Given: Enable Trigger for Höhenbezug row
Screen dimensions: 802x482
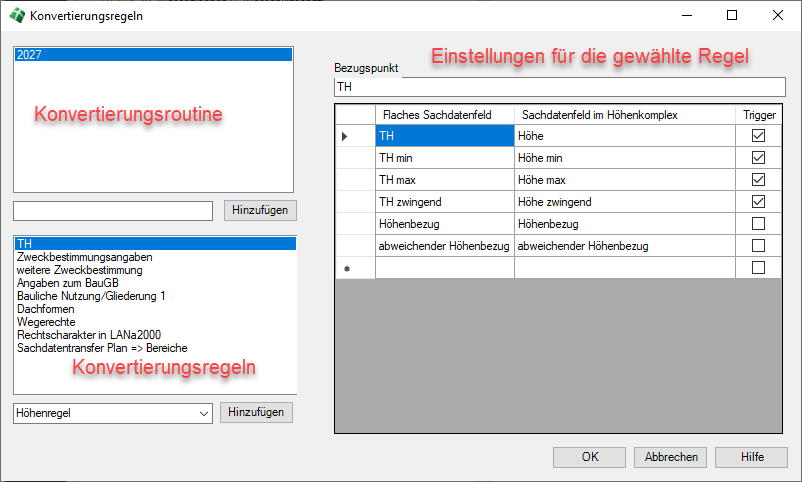Looking at the screenshot, I should pos(758,224).
